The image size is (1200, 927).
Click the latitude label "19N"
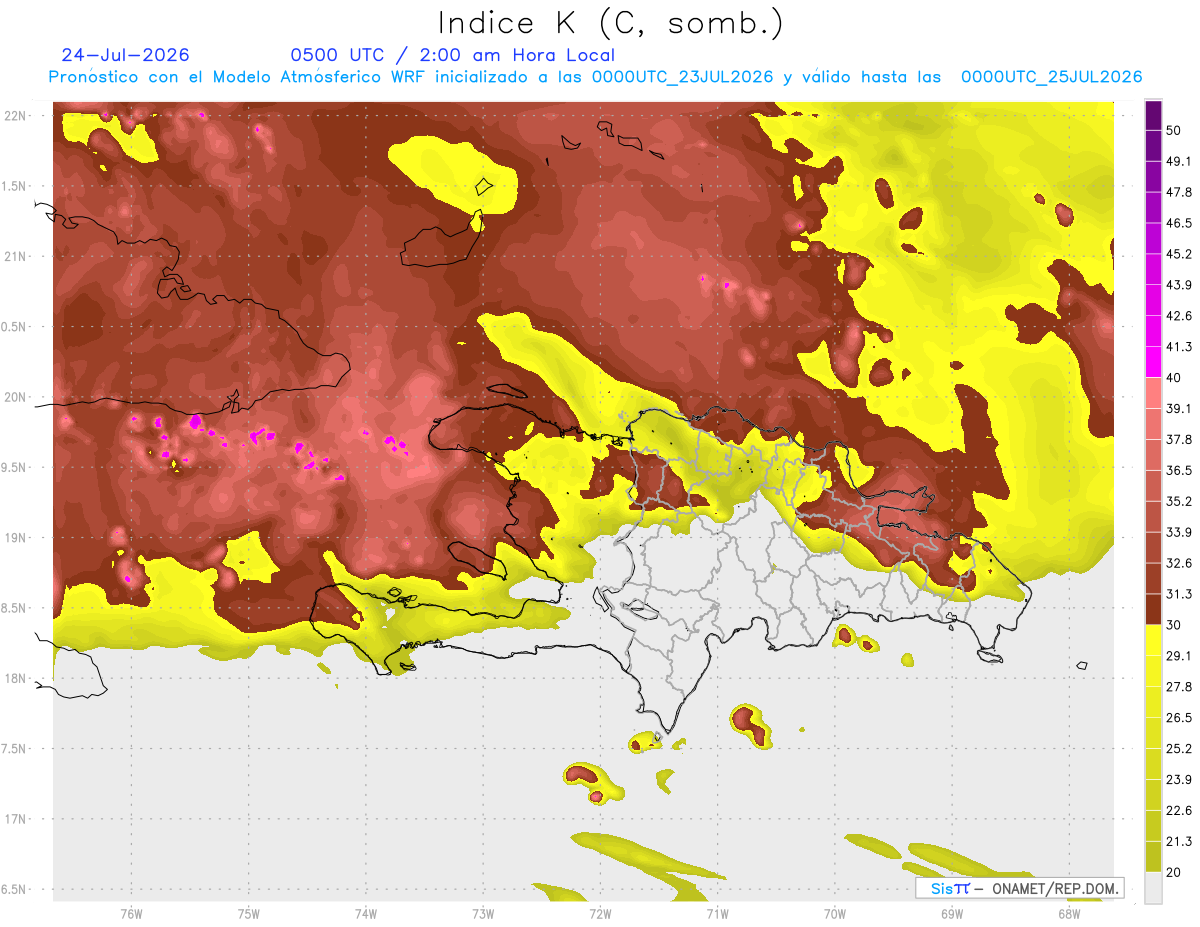point(15,537)
